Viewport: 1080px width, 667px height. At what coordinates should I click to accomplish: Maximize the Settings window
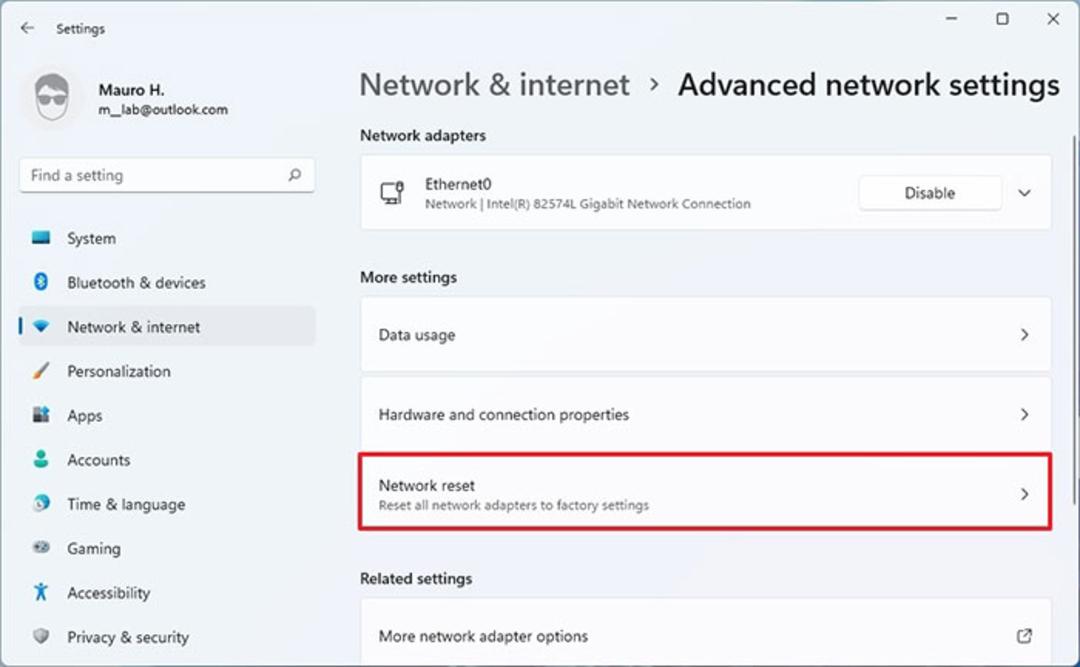tap(1002, 19)
